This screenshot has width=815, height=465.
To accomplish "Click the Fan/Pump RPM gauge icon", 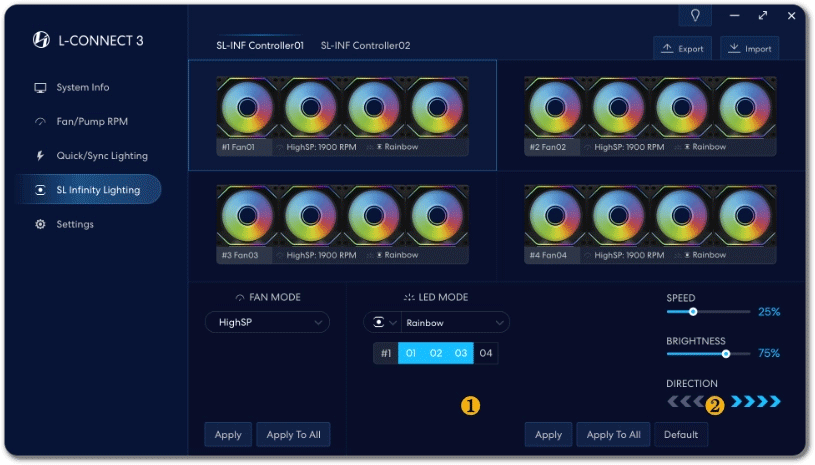I will point(40,122).
